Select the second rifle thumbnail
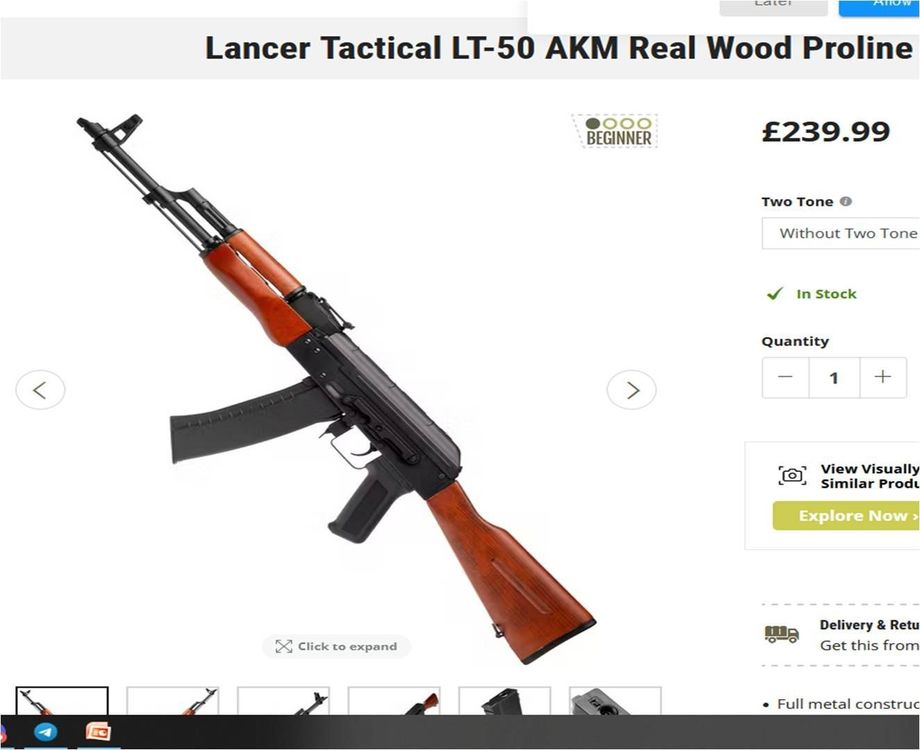Image resolution: width=920 pixels, height=750 pixels. tap(172, 701)
